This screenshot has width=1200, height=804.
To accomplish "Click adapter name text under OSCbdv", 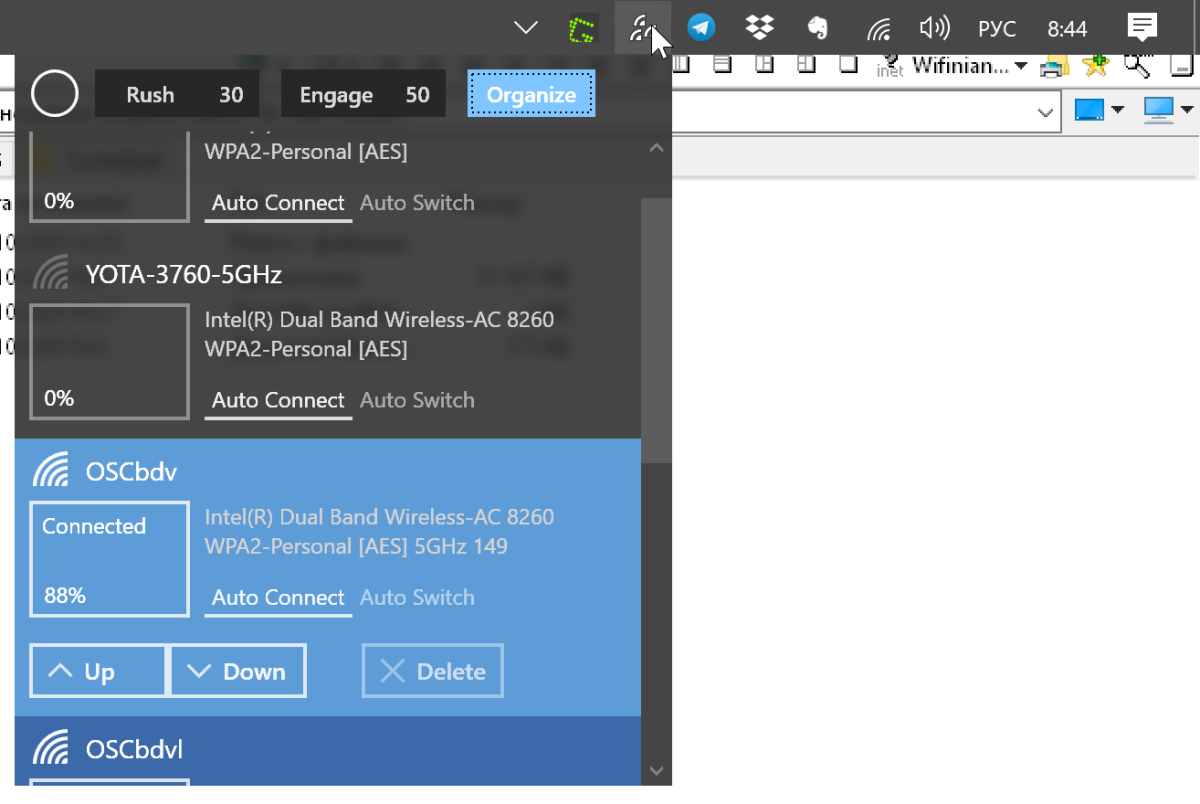I will coord(379,517).
